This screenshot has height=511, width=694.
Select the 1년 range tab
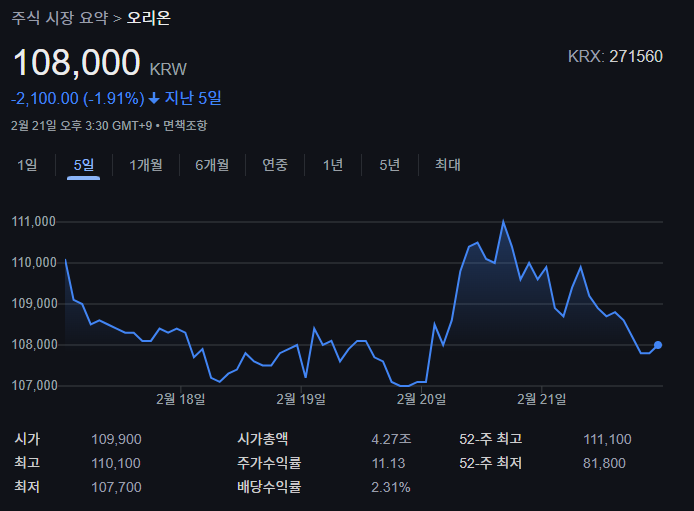(x=333, y=165)
